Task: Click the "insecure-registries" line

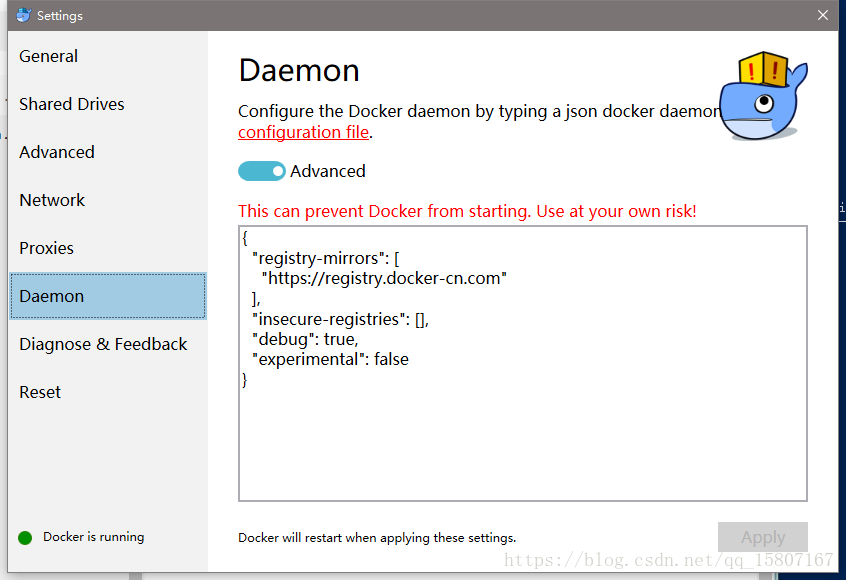Action: tap(340, 319)
